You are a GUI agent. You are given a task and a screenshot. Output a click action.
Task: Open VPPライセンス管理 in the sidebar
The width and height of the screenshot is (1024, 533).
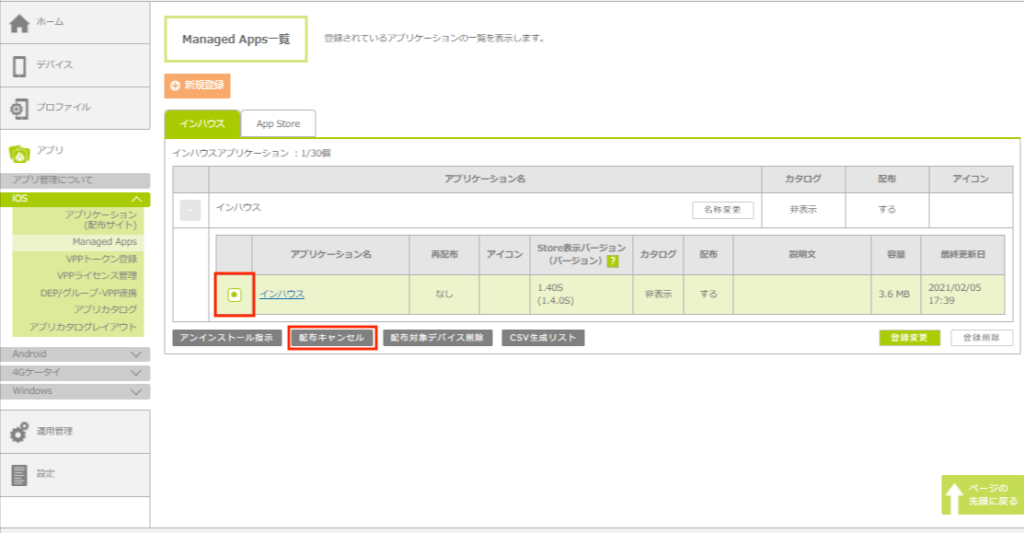(x=97, y=276)
